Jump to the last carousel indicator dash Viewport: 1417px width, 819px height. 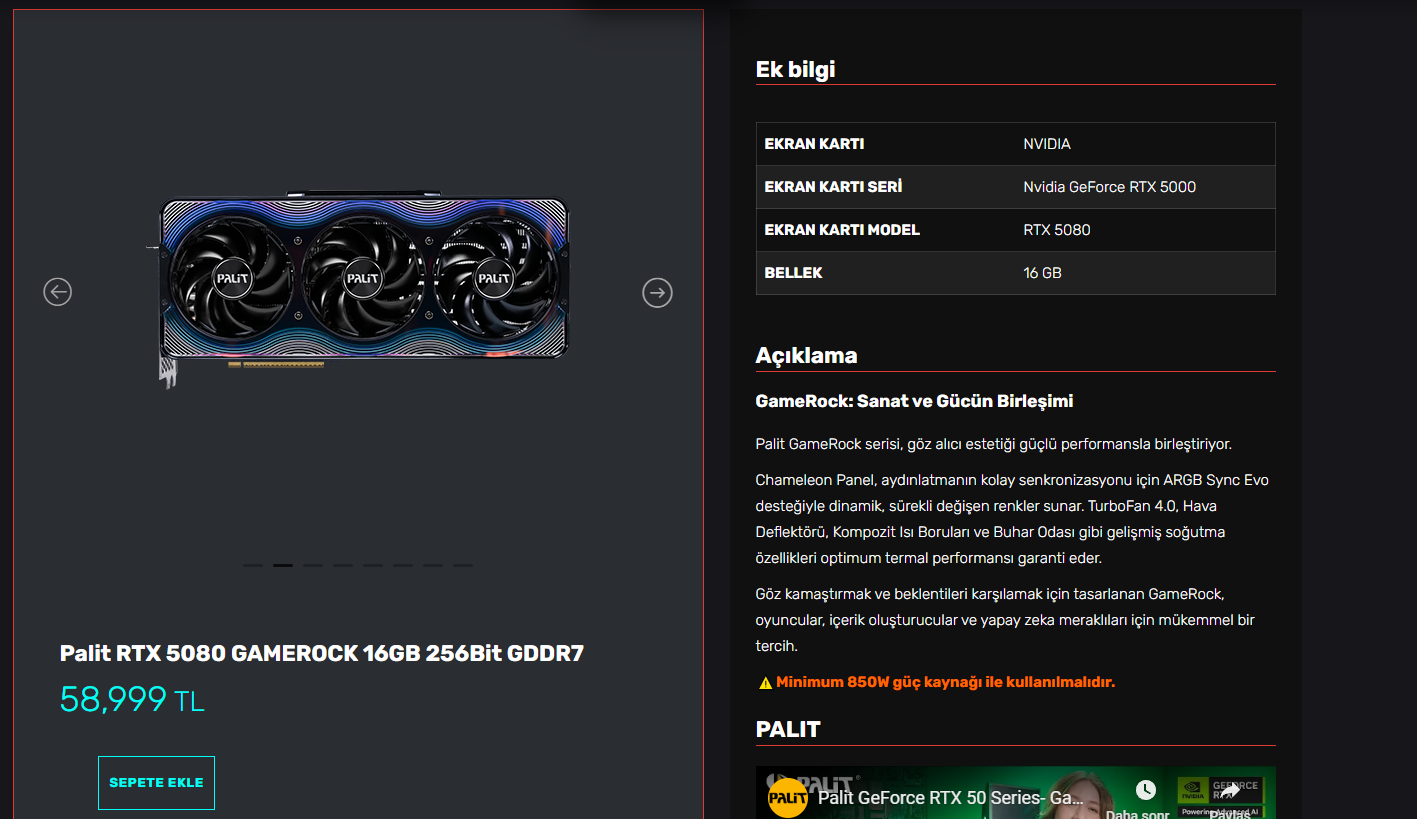pyautogui.click(x=463, y=565)
